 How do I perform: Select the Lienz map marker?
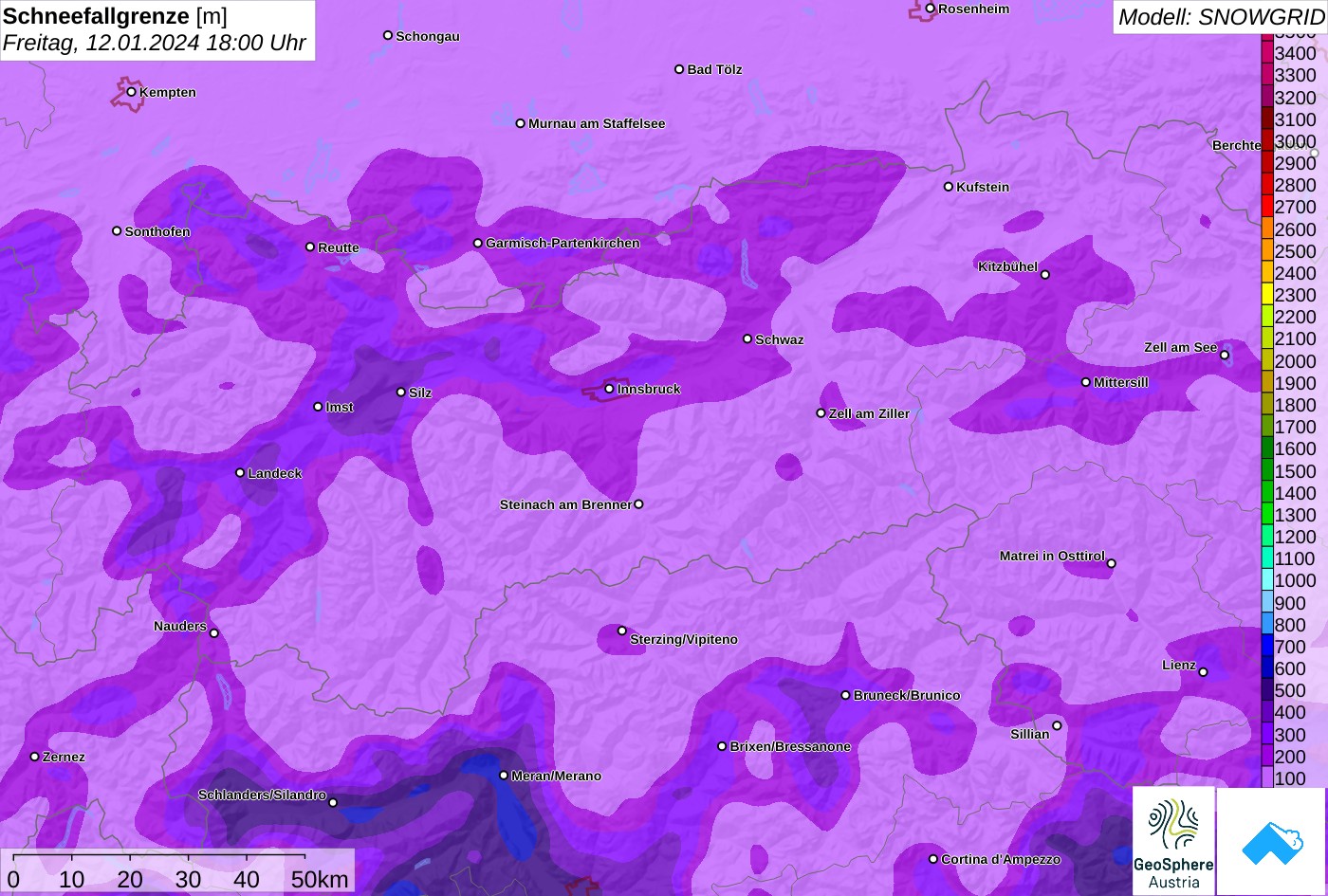(1203, 672)
